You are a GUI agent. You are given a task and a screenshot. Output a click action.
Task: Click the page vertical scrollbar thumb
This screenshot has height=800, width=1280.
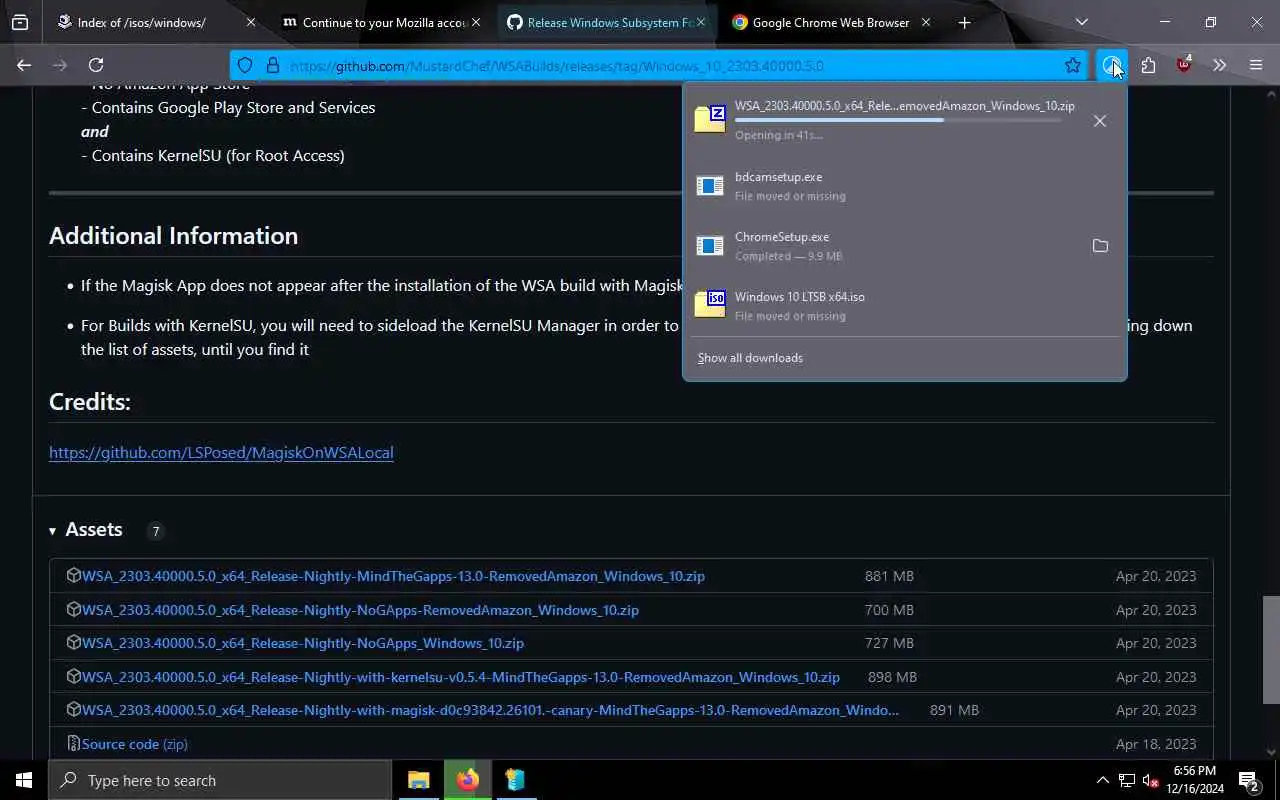tap(1271, 650)
